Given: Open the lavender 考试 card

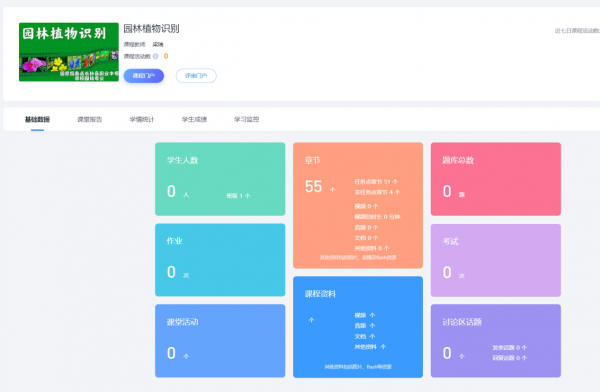Looking at the screenshot, I should (496, 260).
